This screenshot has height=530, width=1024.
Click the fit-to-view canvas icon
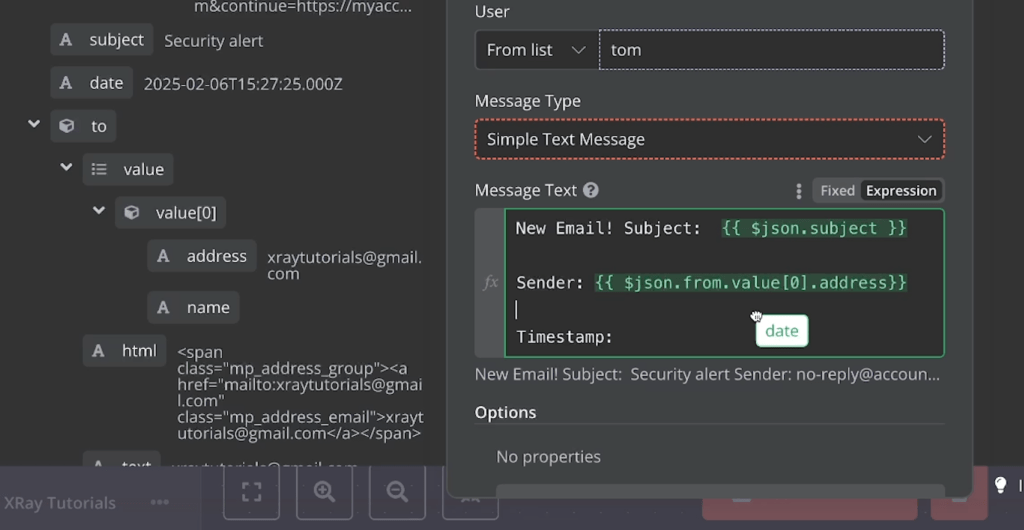point(251,491)
